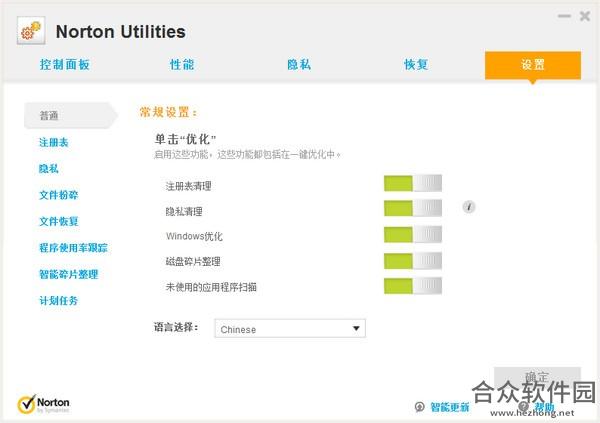Select 普通 in the settings sidebar
Screen dimensions: 600x423
pyautogui.click(x=70, y=115)
